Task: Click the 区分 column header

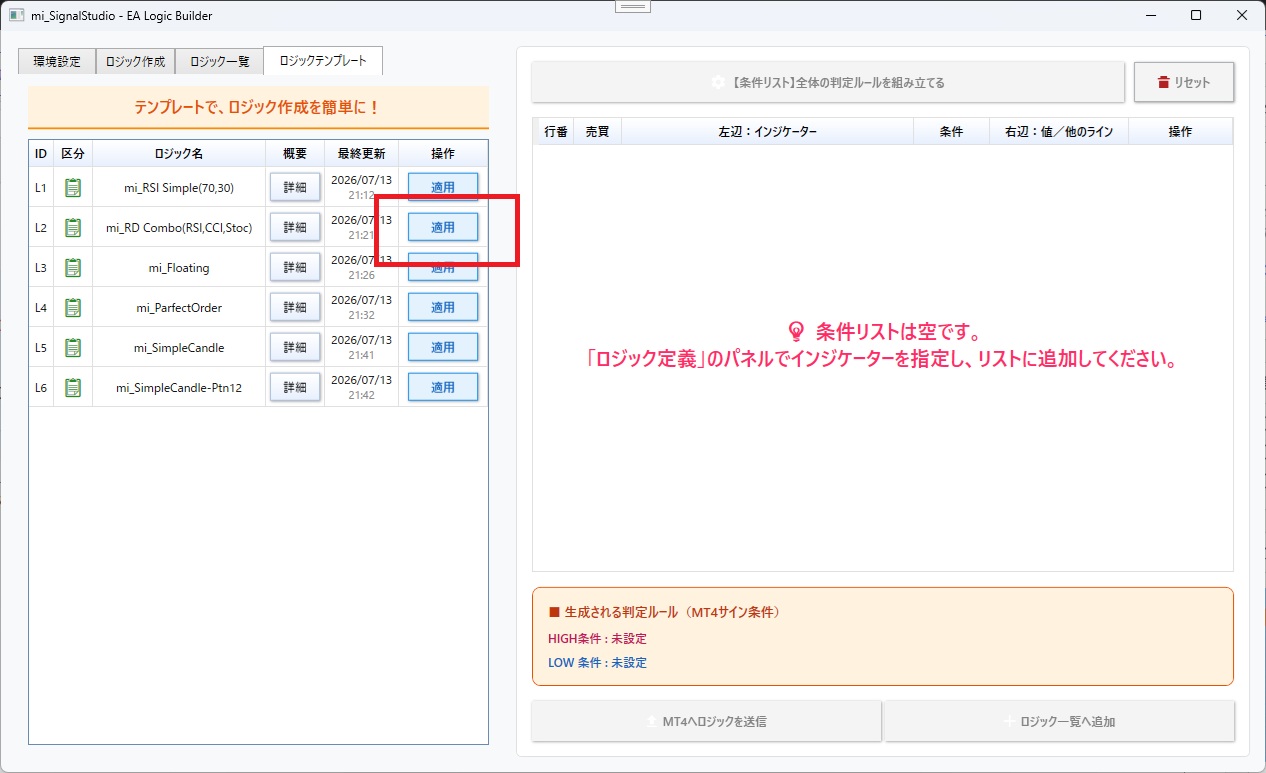Action: (x=73, y=153)
